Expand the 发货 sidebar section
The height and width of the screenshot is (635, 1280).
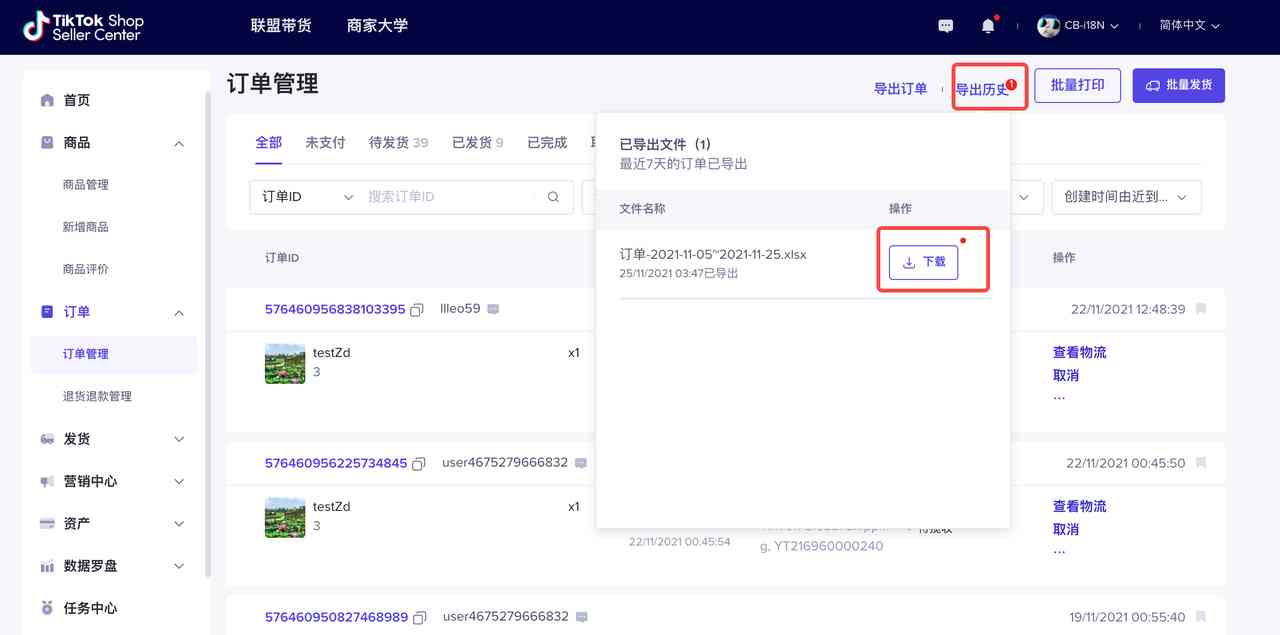[x=179, y=439]
